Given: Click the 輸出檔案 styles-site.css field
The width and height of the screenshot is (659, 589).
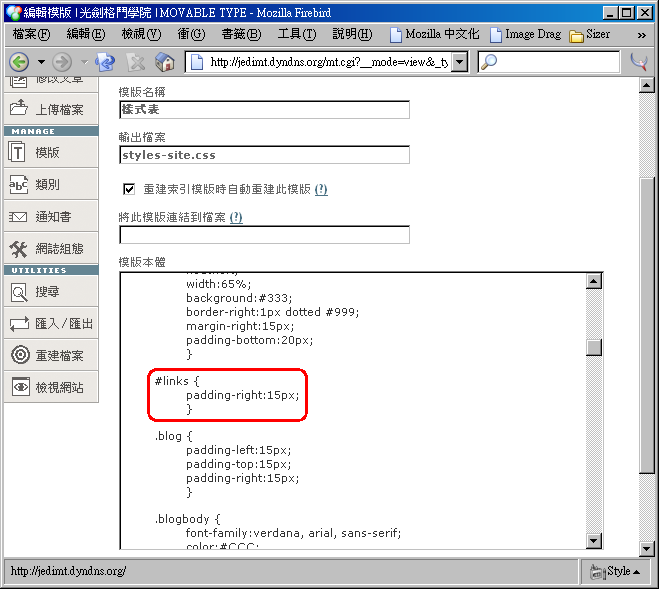Looking at the screenshot, I should [264, 155].
